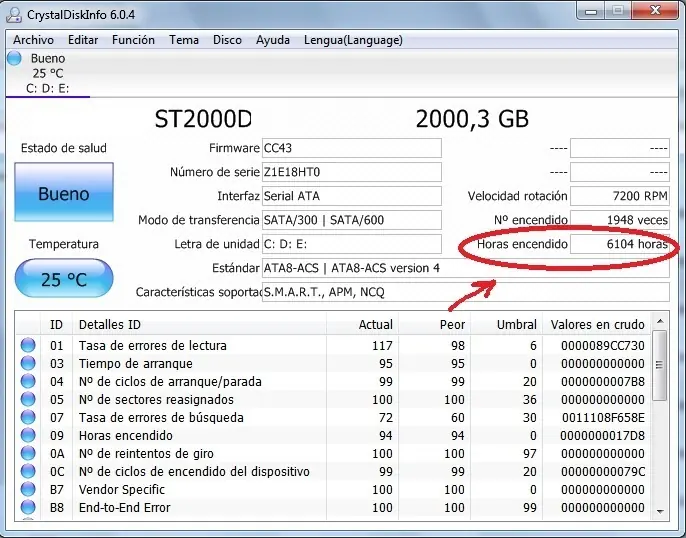This screenshot has width=686, height=538.
Task: Click the transfer mode field SATA/300 | SATA/600
Action: pyautogui.click(x=352, y=220)
